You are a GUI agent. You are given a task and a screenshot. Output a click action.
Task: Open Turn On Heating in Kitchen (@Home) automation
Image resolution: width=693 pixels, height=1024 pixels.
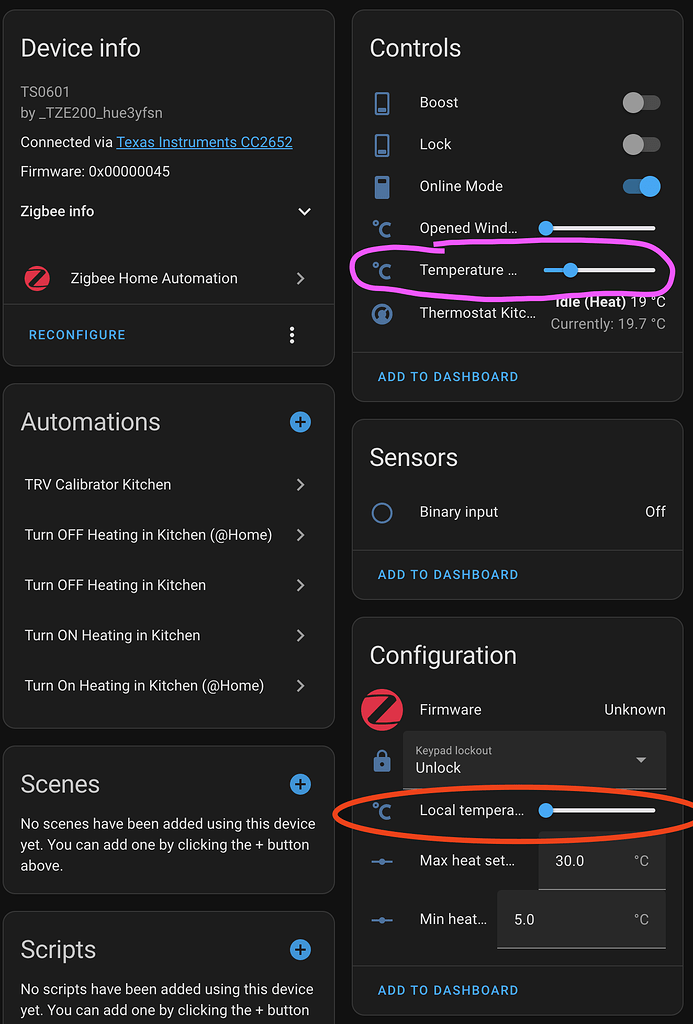(168, 686)
